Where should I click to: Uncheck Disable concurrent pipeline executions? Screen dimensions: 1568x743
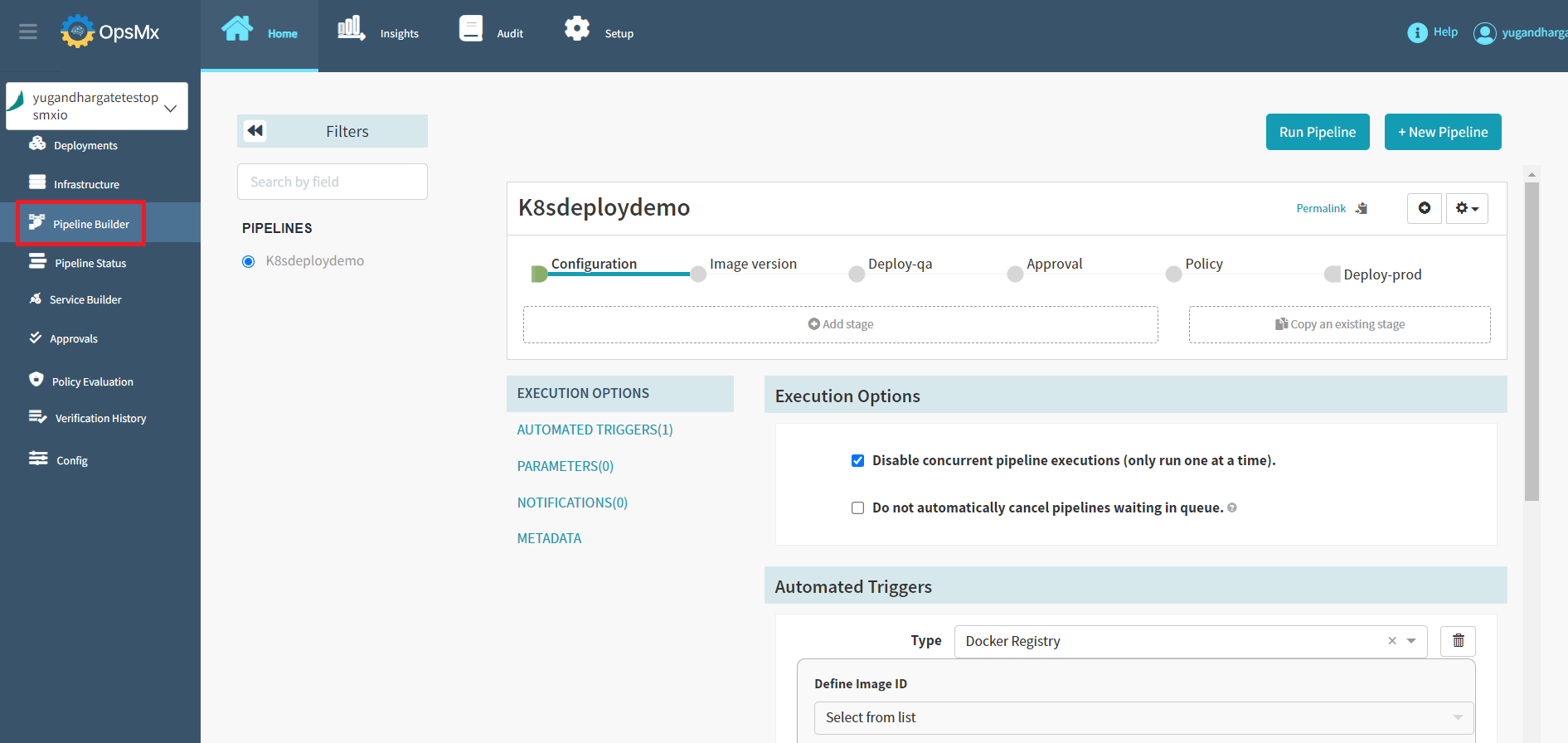(857, 461)
